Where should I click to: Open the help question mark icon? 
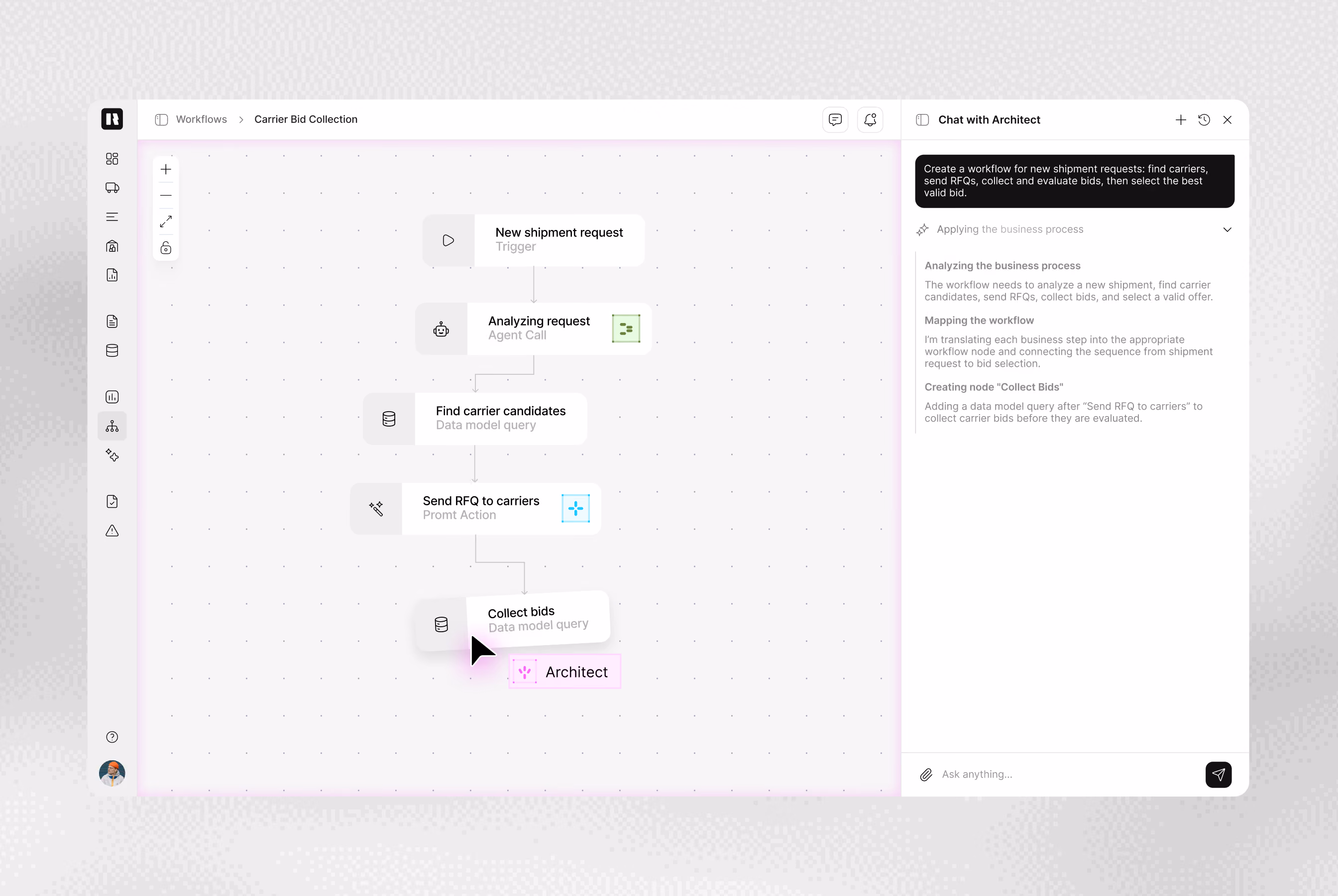(112, 737)
